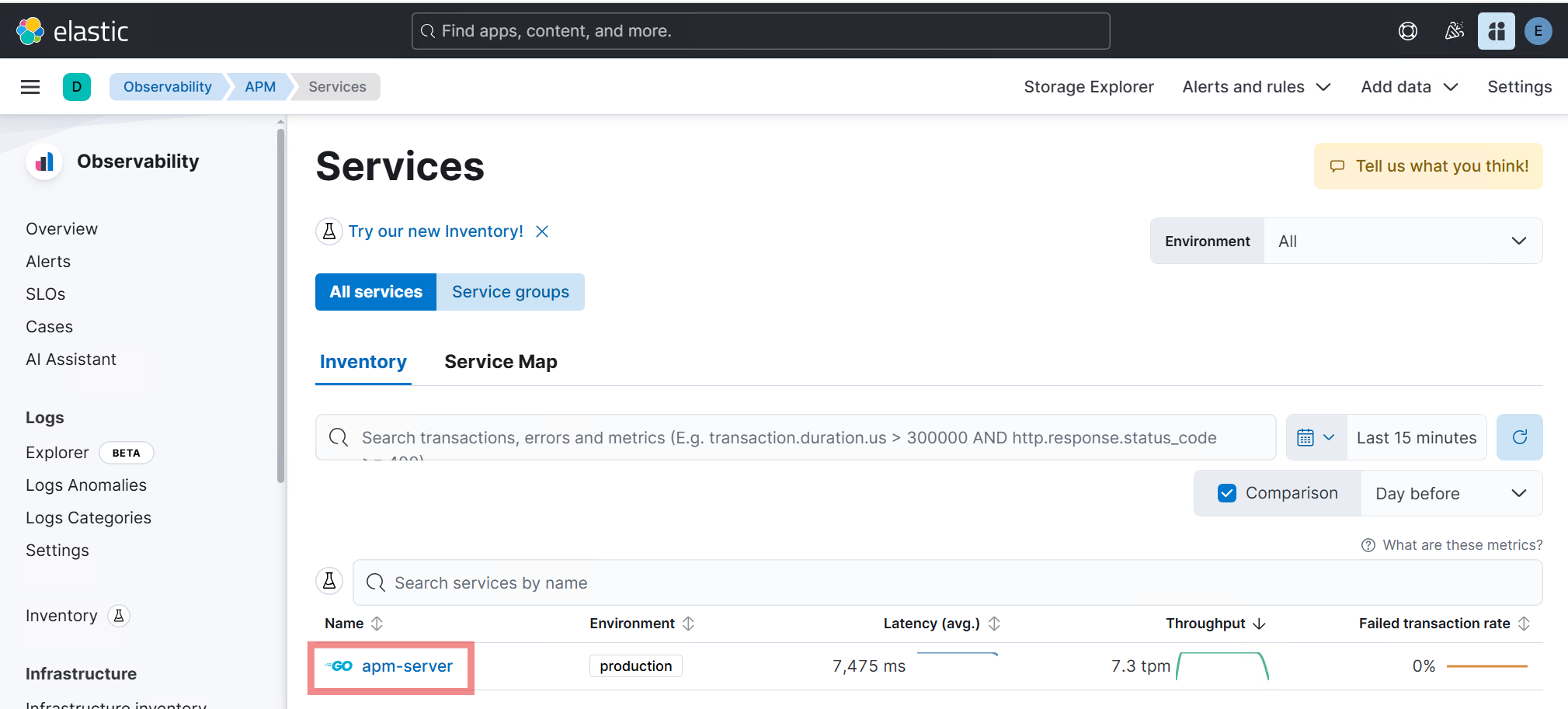
Task: Focus the Search services by name field
Action: click(947, 583)
